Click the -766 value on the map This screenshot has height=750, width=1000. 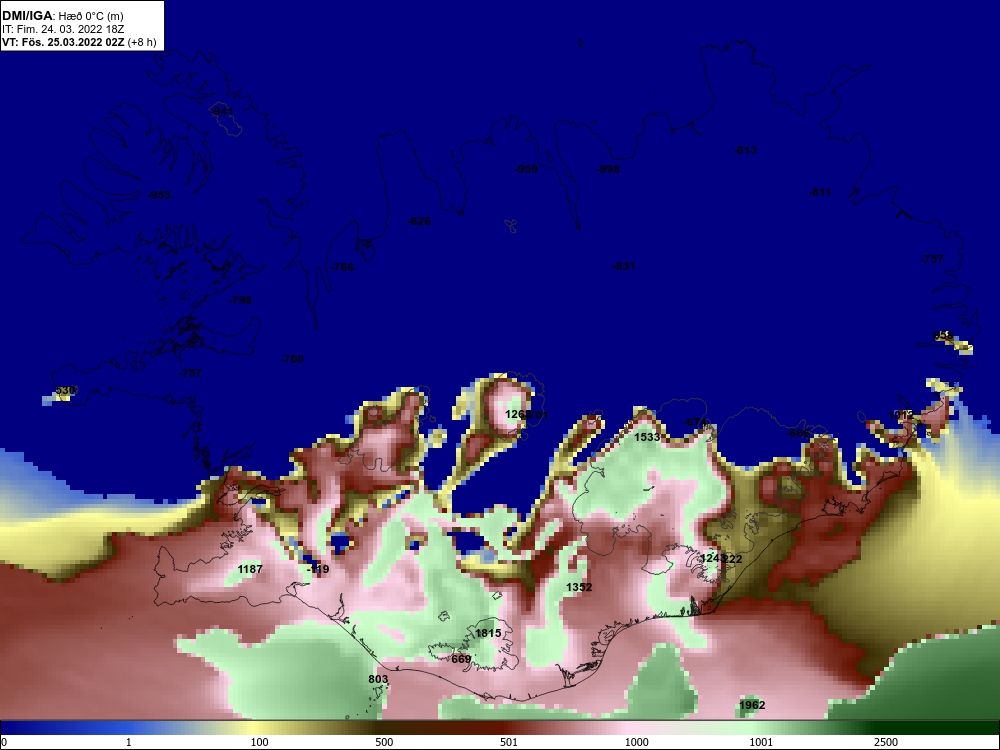[x=342, y=267]
